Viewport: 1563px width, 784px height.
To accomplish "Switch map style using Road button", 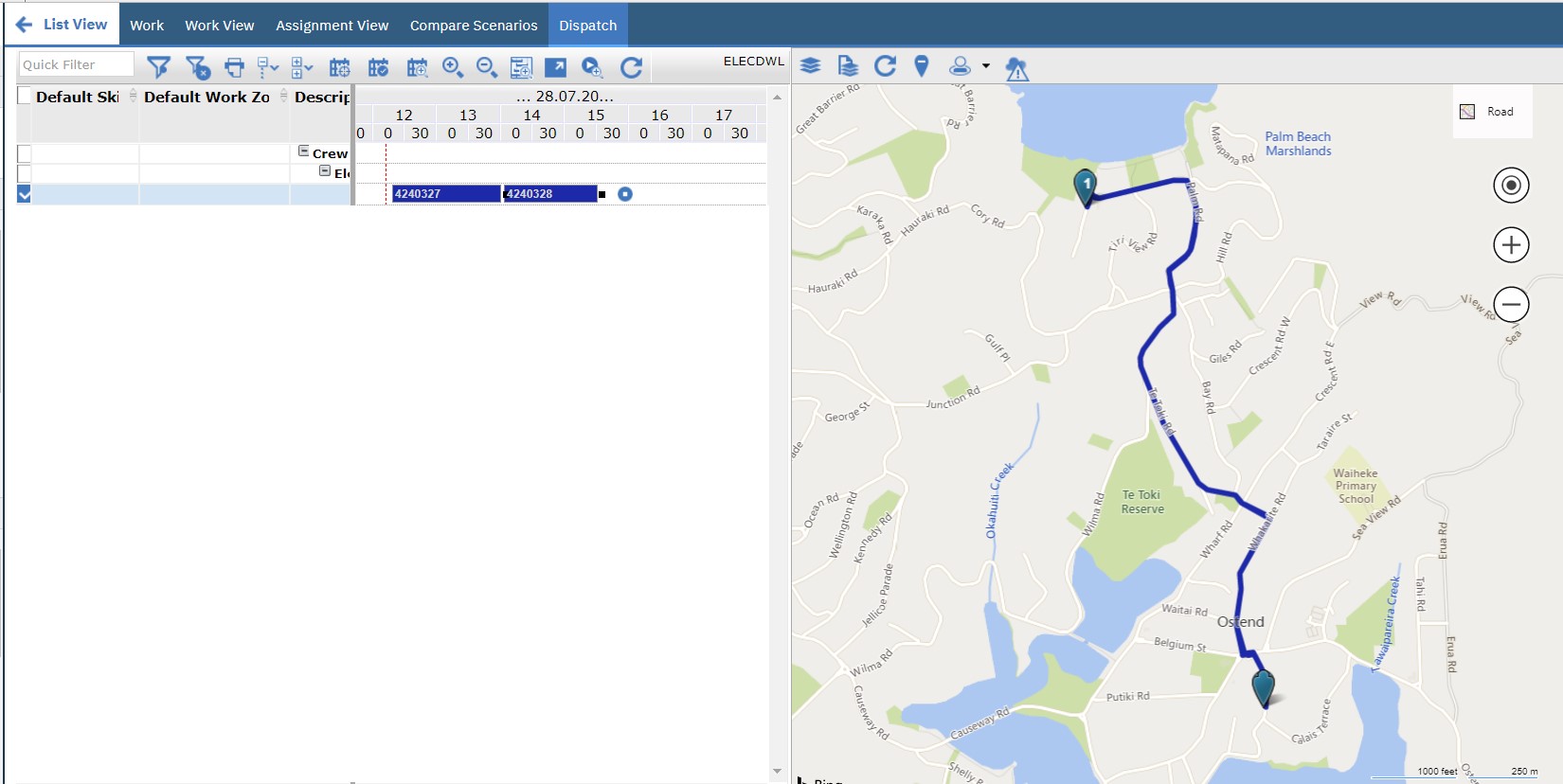I will [1493, 112].
